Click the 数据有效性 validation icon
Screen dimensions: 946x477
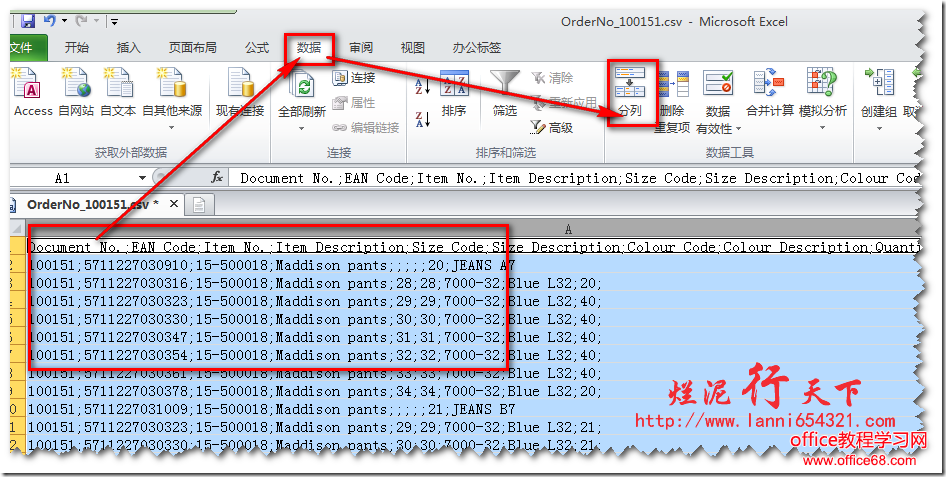click(718, 84)
